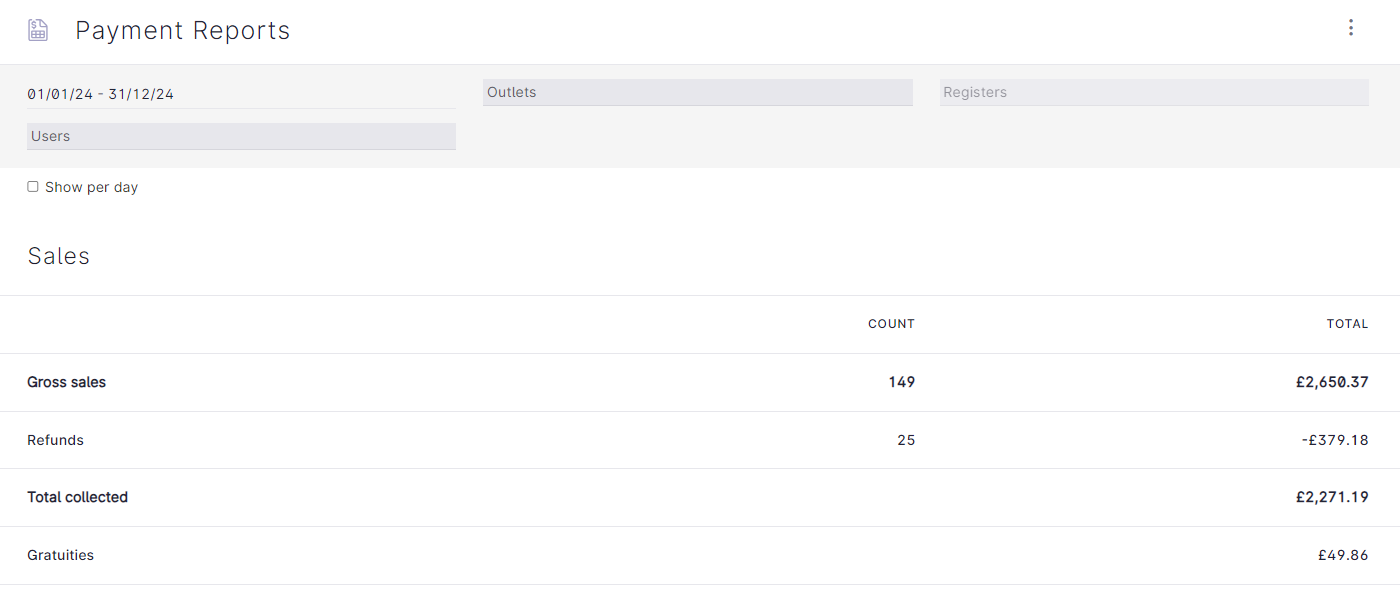This screenshot has width=1400, height=594.
Task: Click the Payment Reports document icon
Action: pyautogui.click(x=38, y=30)
